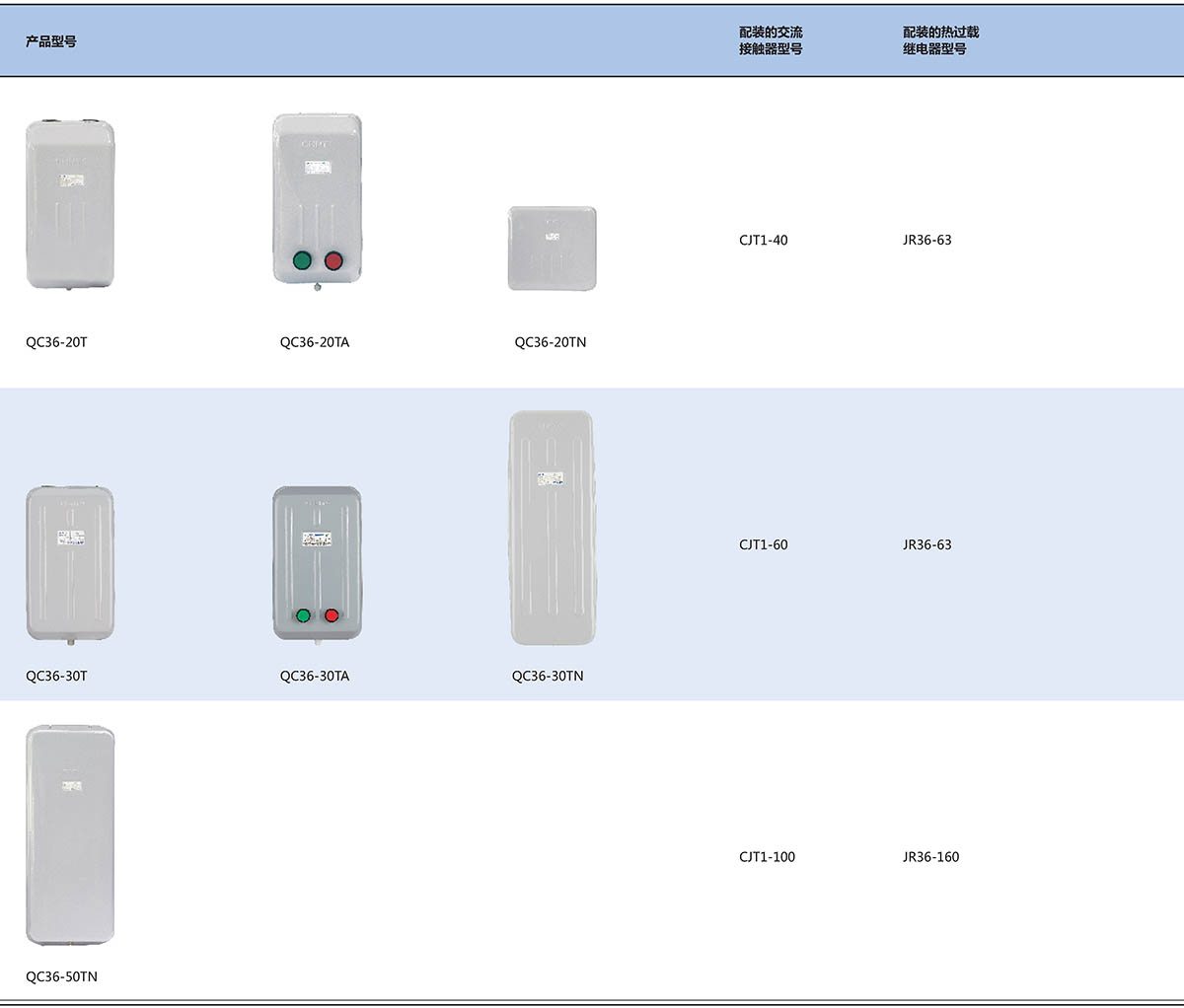This screenshot has height=1008, width=1184.
Task: Open the tall QC36-30TN enclosure image
Action: coord(551,528)
